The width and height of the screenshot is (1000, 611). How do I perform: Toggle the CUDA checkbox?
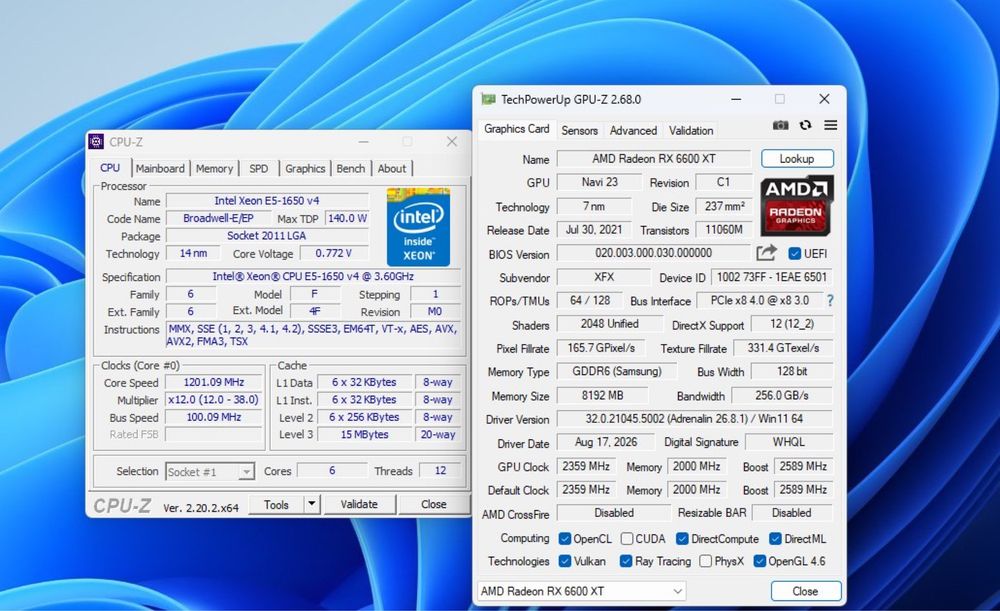click(627, 539)
